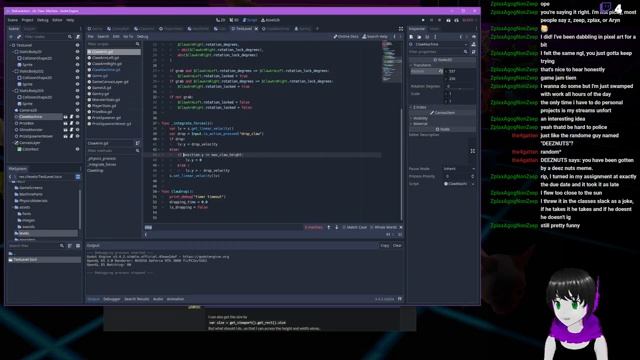Enable Match Case in find bar
The width and height of the screenshot is (640, 360).
click(355, 227)
